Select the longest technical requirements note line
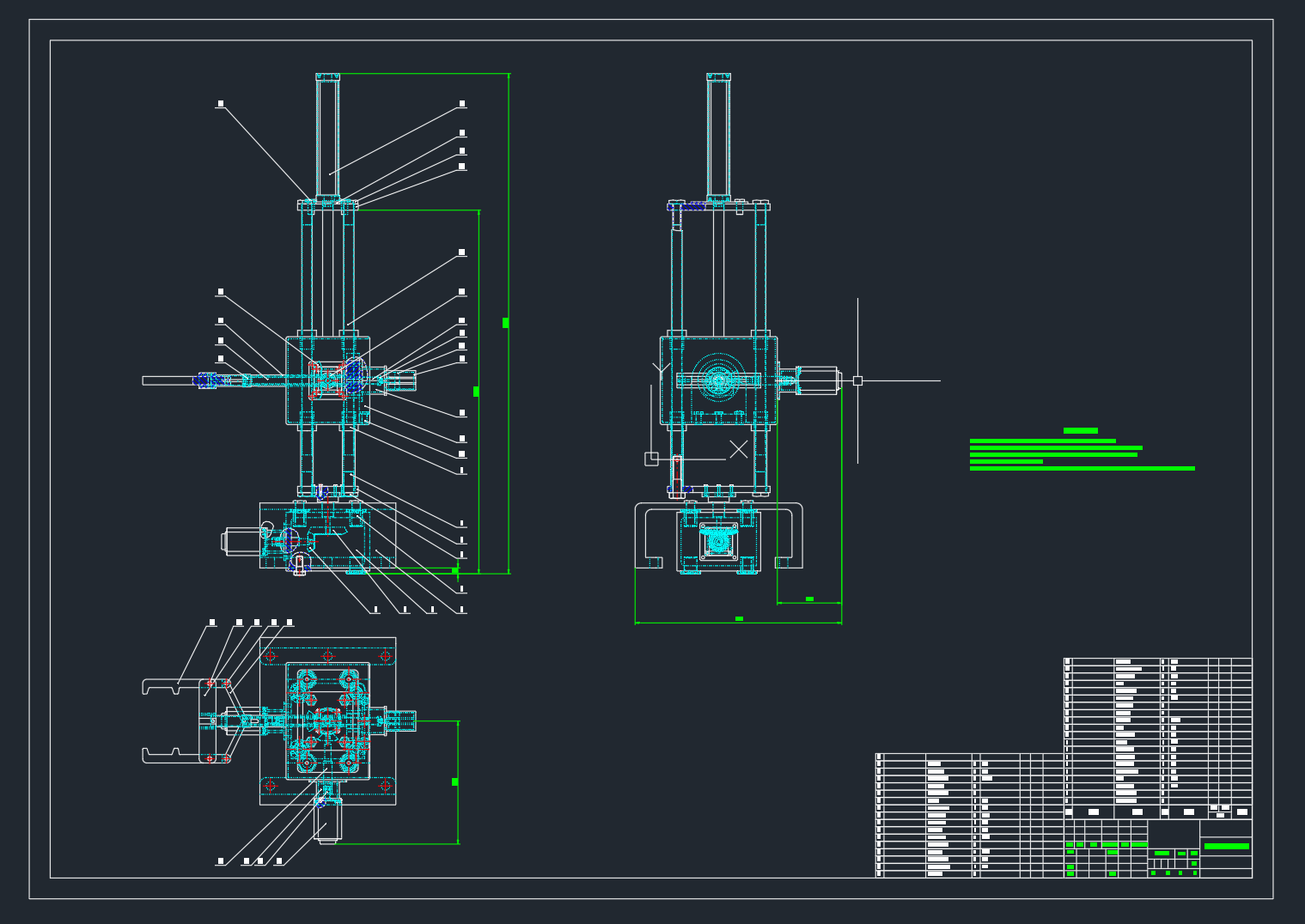 pos(1082,467)
